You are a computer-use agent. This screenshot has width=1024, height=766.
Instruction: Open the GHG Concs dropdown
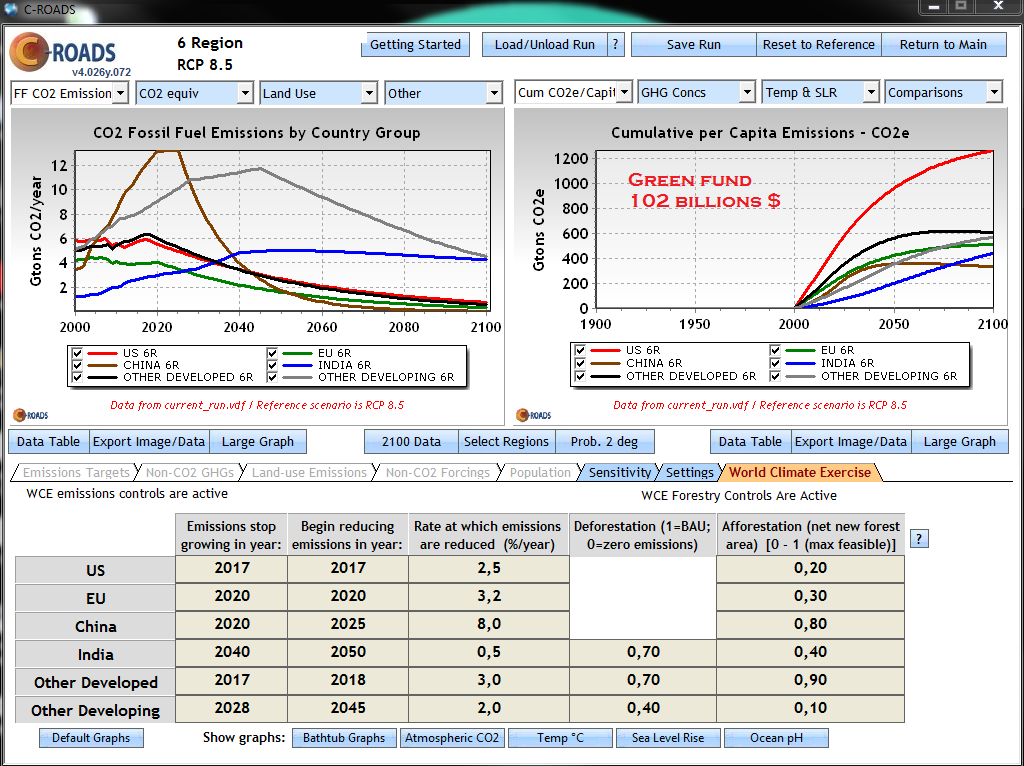697,92
